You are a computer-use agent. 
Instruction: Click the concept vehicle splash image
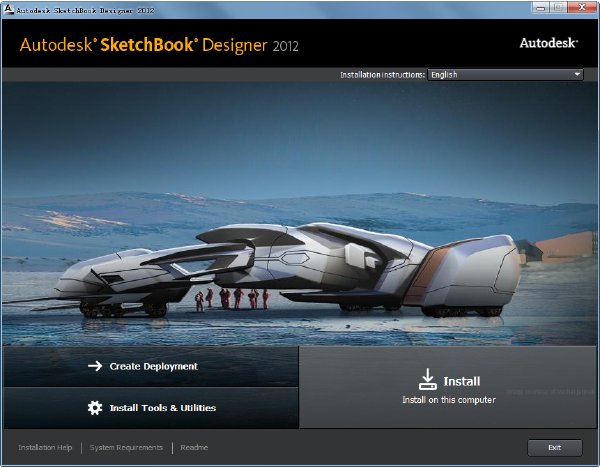[300, 214]
